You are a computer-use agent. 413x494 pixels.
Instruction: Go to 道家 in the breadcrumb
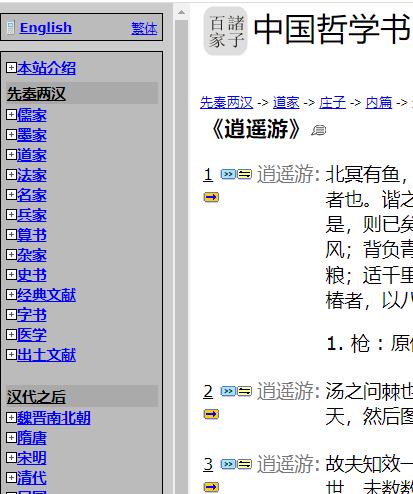click(x=286, y=102)
